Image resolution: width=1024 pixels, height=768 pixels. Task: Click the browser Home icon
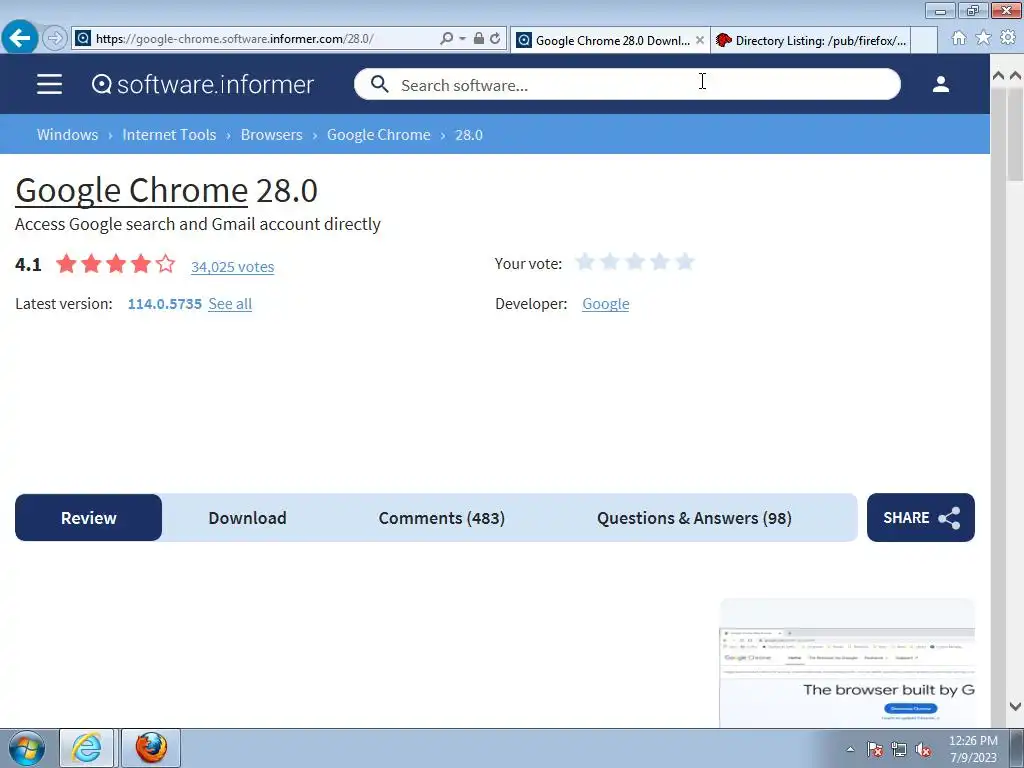pyautogui.click(x=959, y=38)
